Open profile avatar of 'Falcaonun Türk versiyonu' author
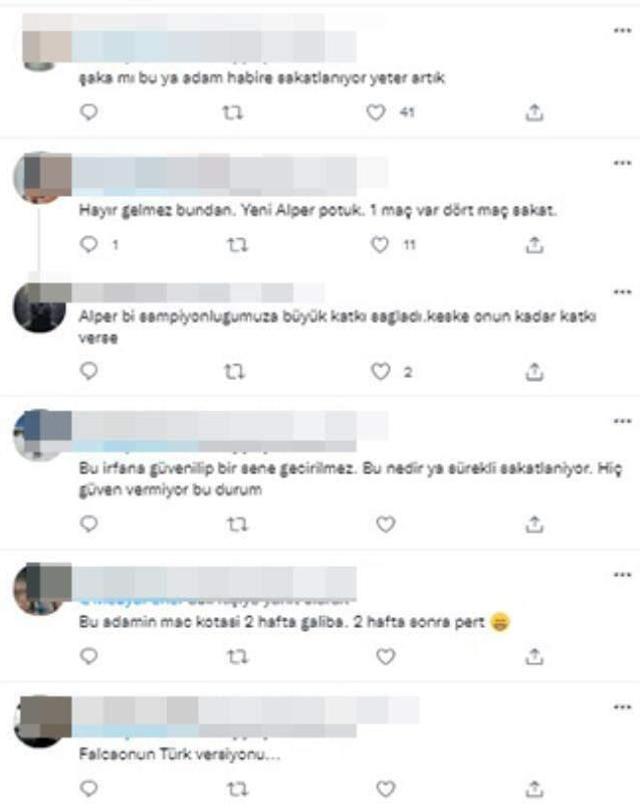The height and width of the screenshot is (809, 640). pos(40,721)
